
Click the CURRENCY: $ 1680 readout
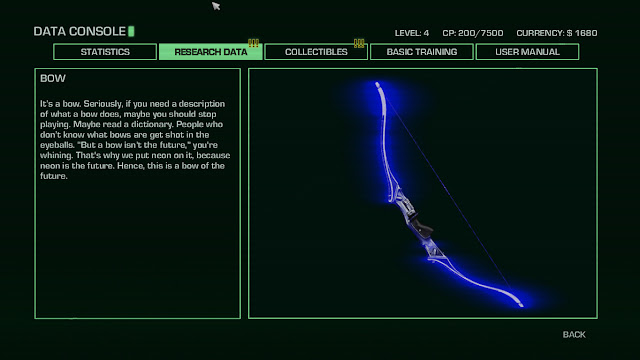tap(557, 33)
